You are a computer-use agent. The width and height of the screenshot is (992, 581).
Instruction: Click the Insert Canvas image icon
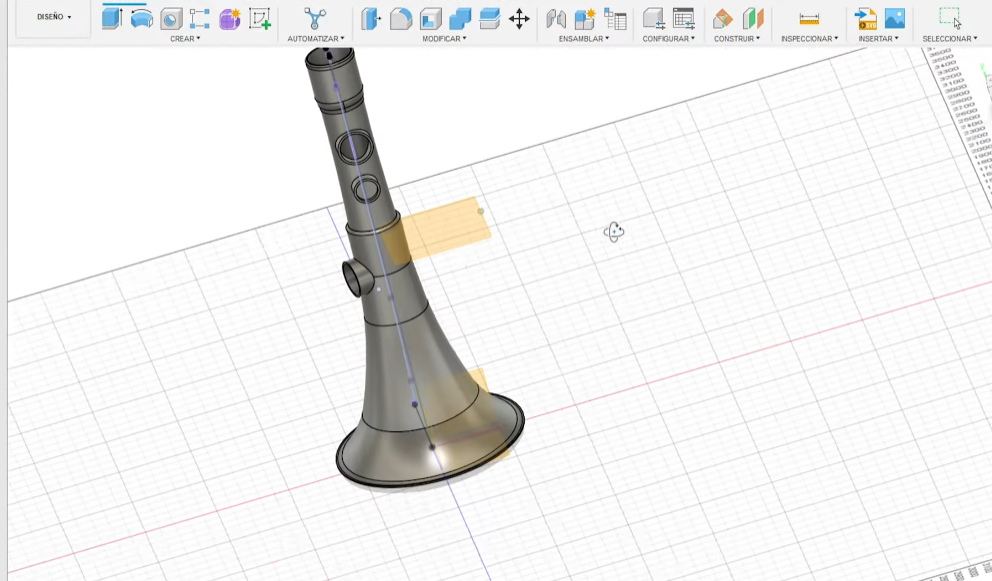895,19
